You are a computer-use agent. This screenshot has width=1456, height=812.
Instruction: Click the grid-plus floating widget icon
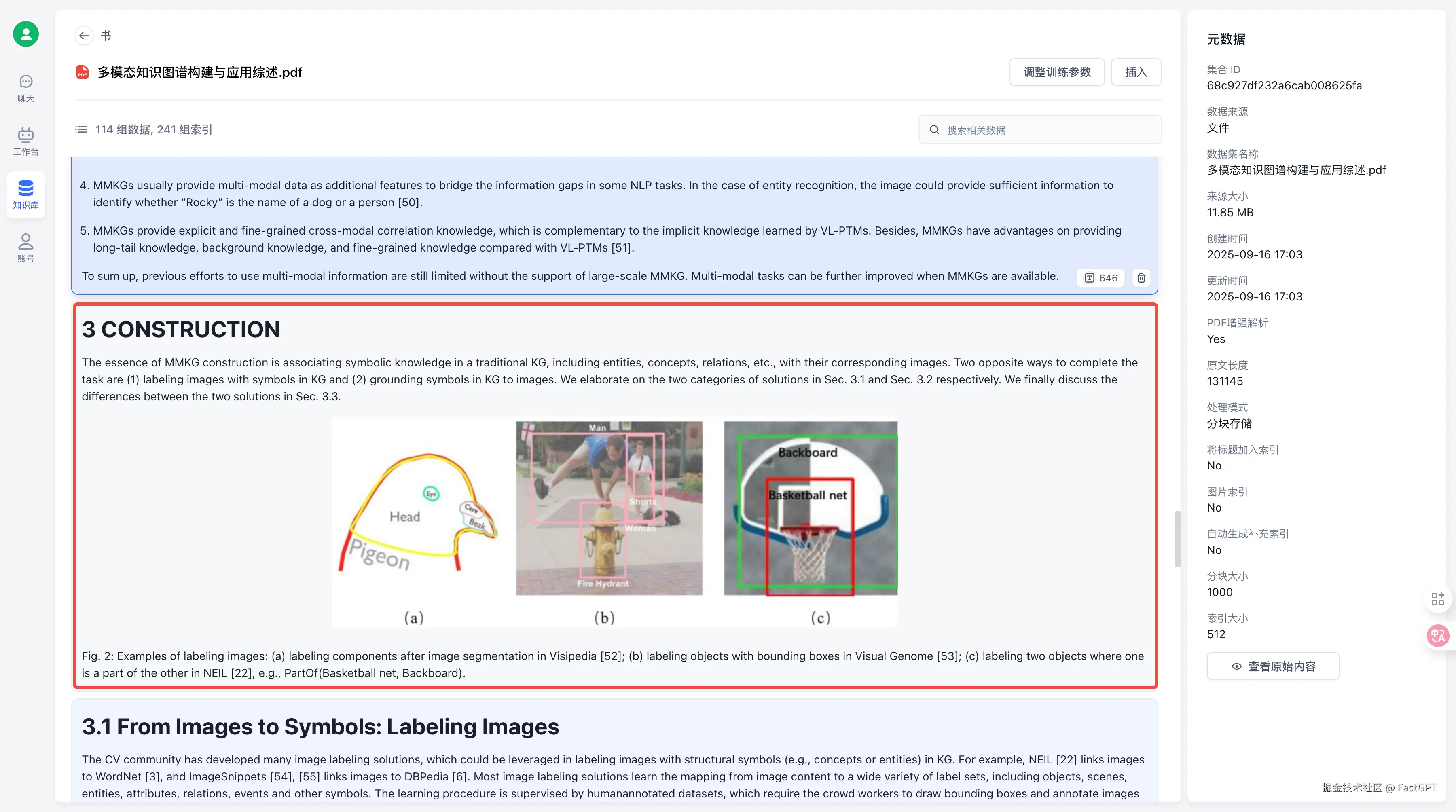tap(1437, 599)
